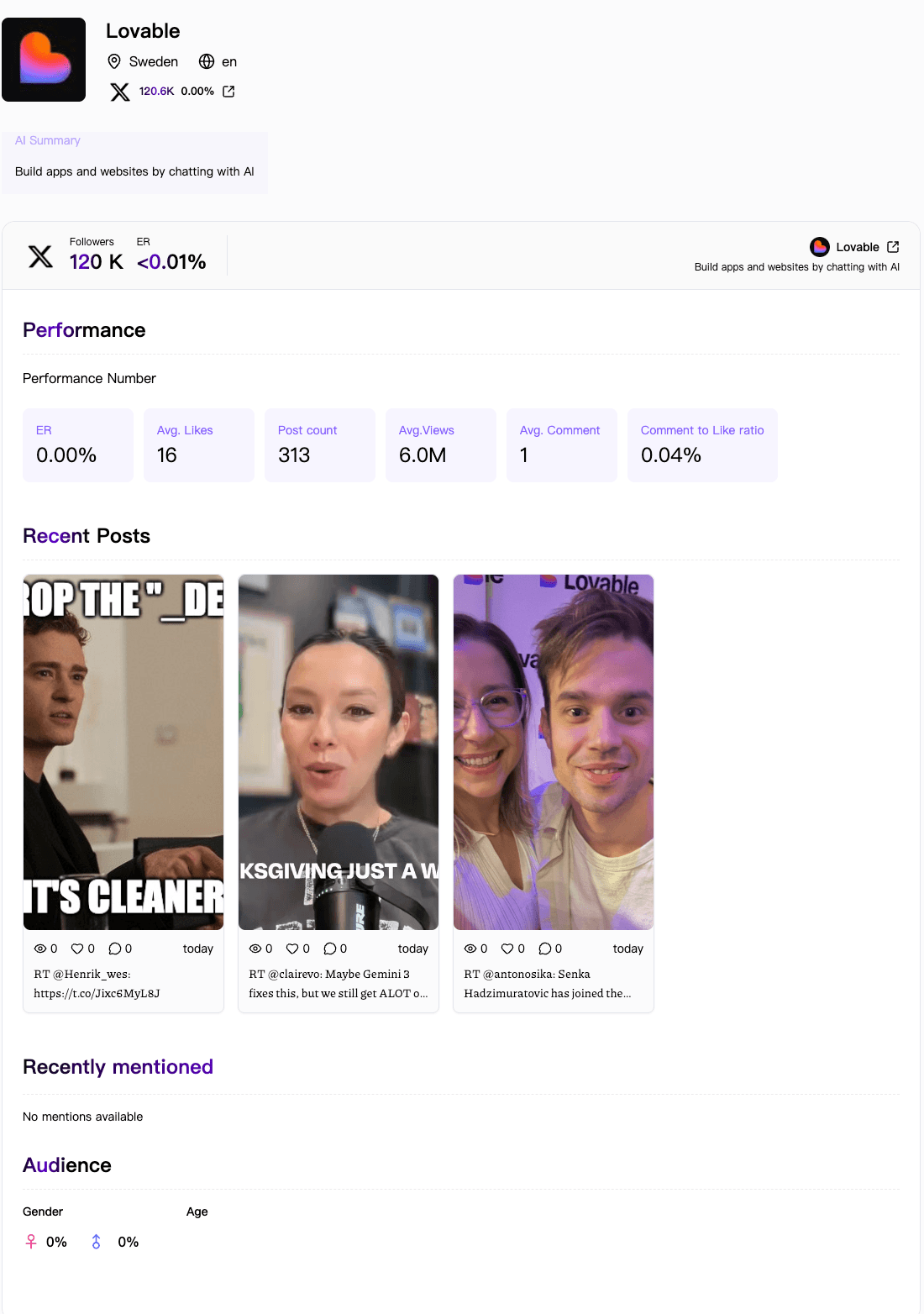Open external link icon next to Lovable name

(x=893, y=247)
